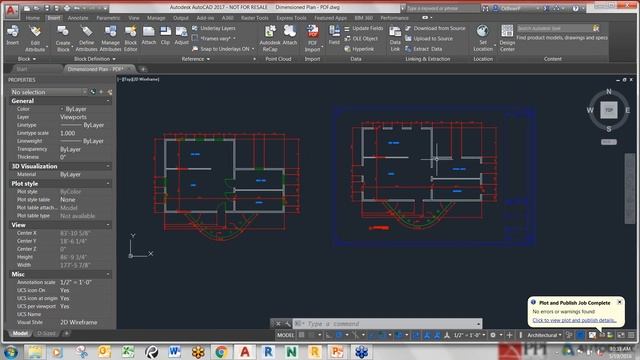Viewport: 640px width, 360px height.
Task: Open the Define Attributes tool
Action: coord(86,38)
